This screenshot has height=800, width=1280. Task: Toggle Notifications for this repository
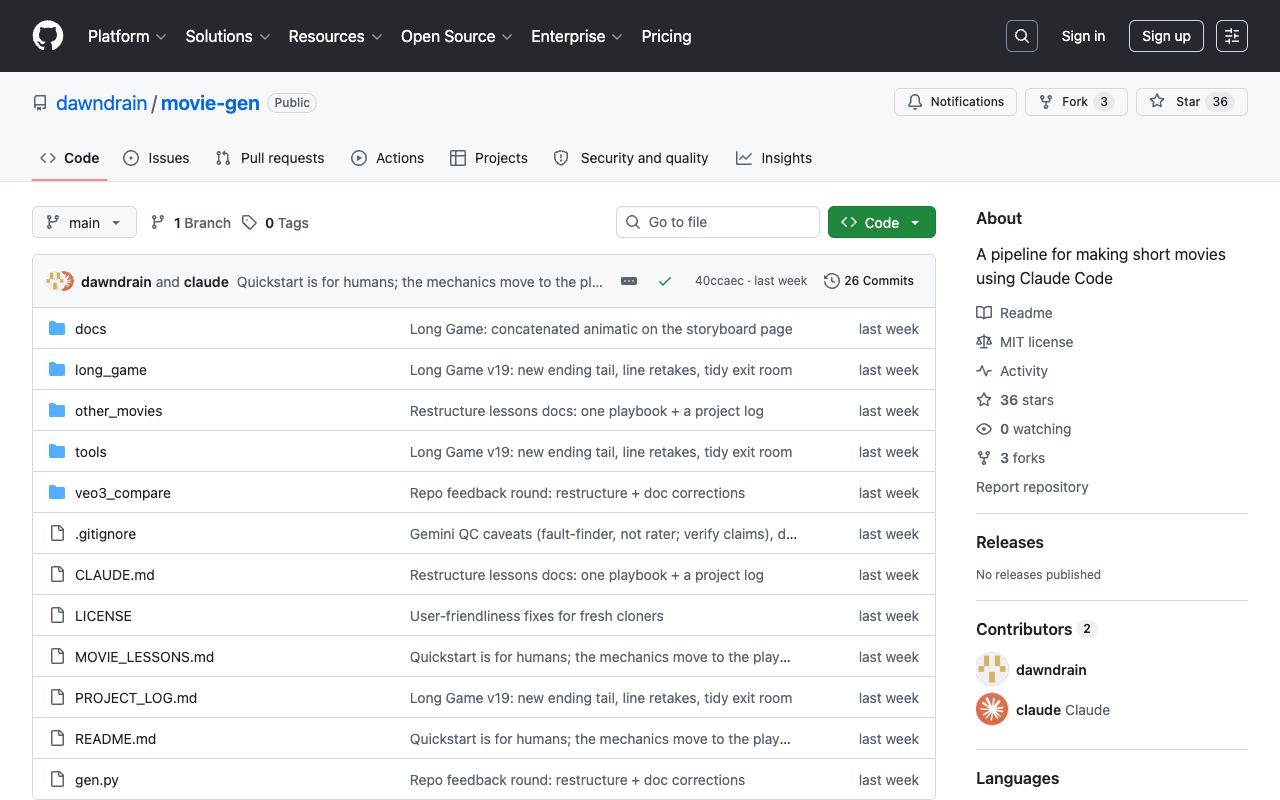pyautogui.click(x=956, y=102)
